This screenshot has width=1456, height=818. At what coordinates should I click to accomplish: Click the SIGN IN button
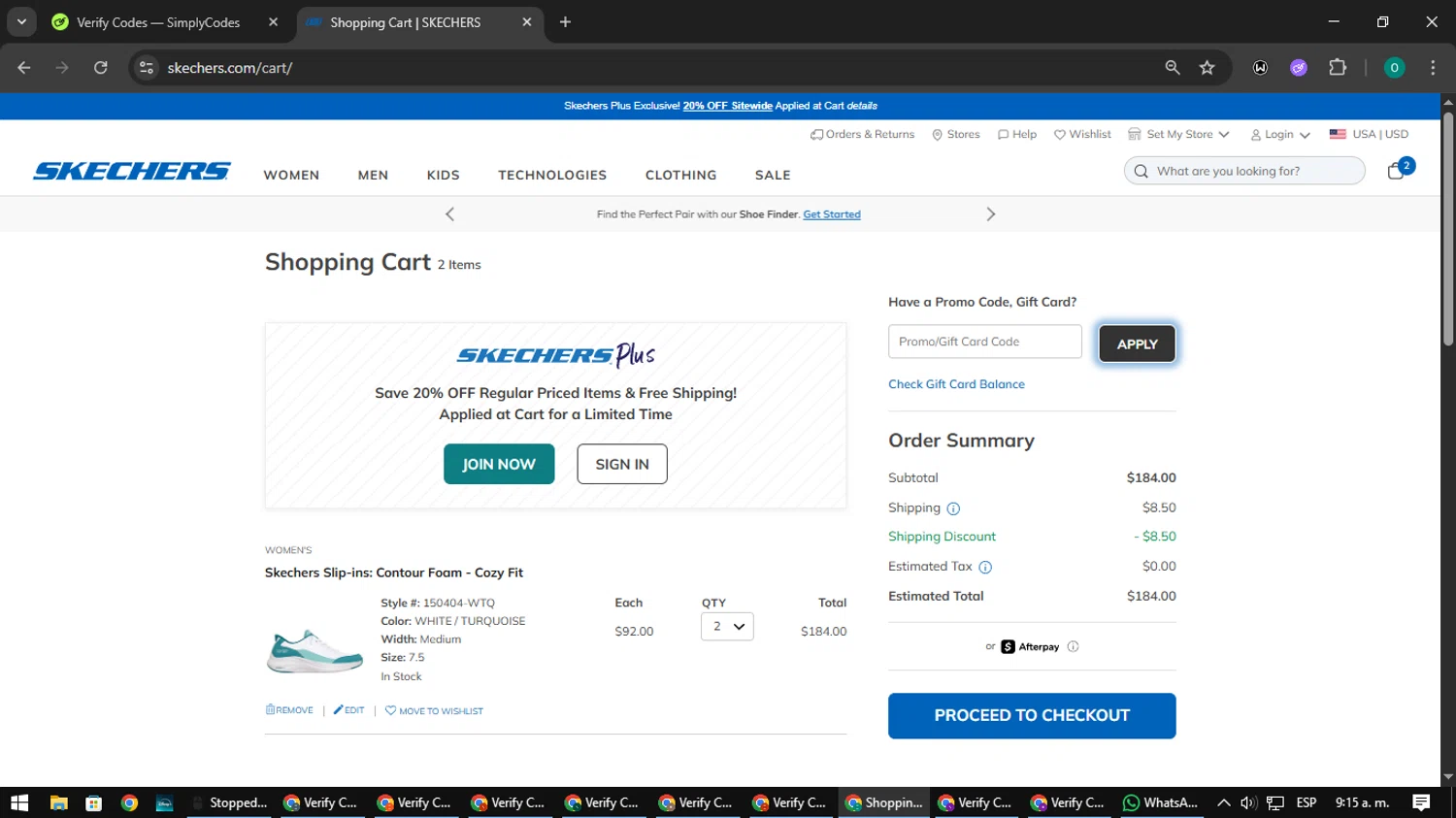[x=622, y=465]
